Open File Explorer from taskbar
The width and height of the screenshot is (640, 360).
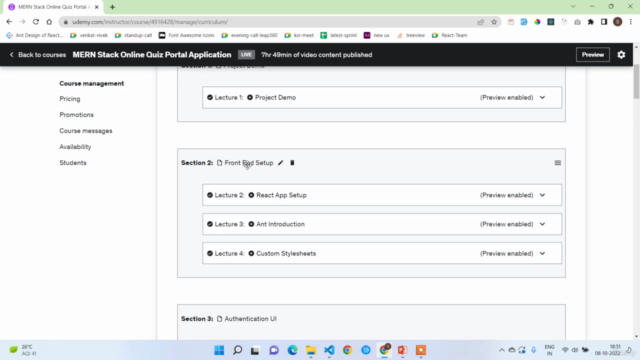click(311, 350)
